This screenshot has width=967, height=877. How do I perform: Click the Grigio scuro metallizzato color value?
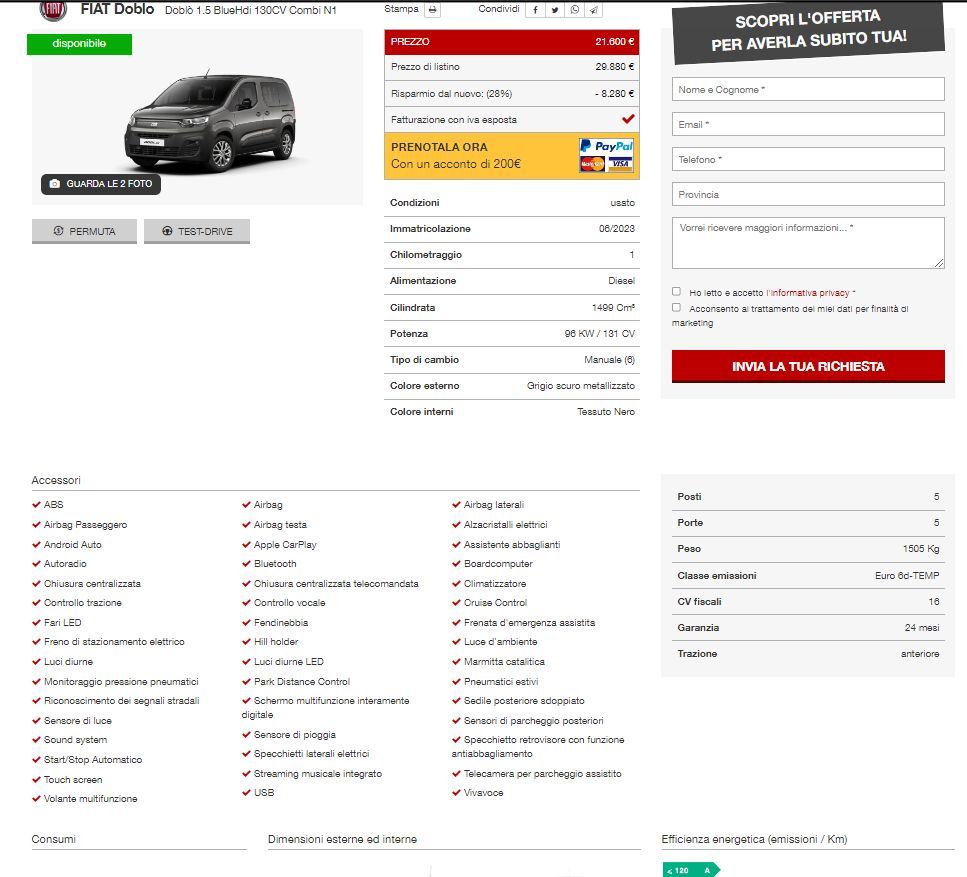[x=580, y=385]
